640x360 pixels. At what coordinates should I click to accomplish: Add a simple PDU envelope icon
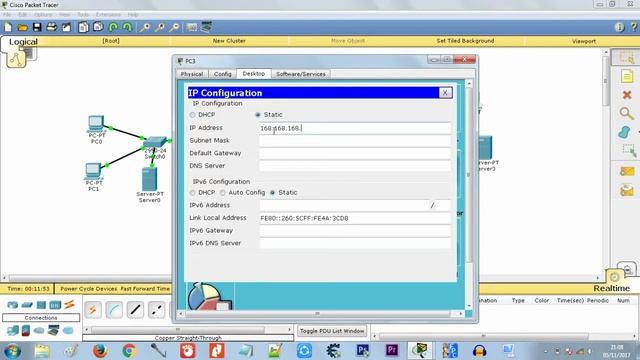click(627, 171)
